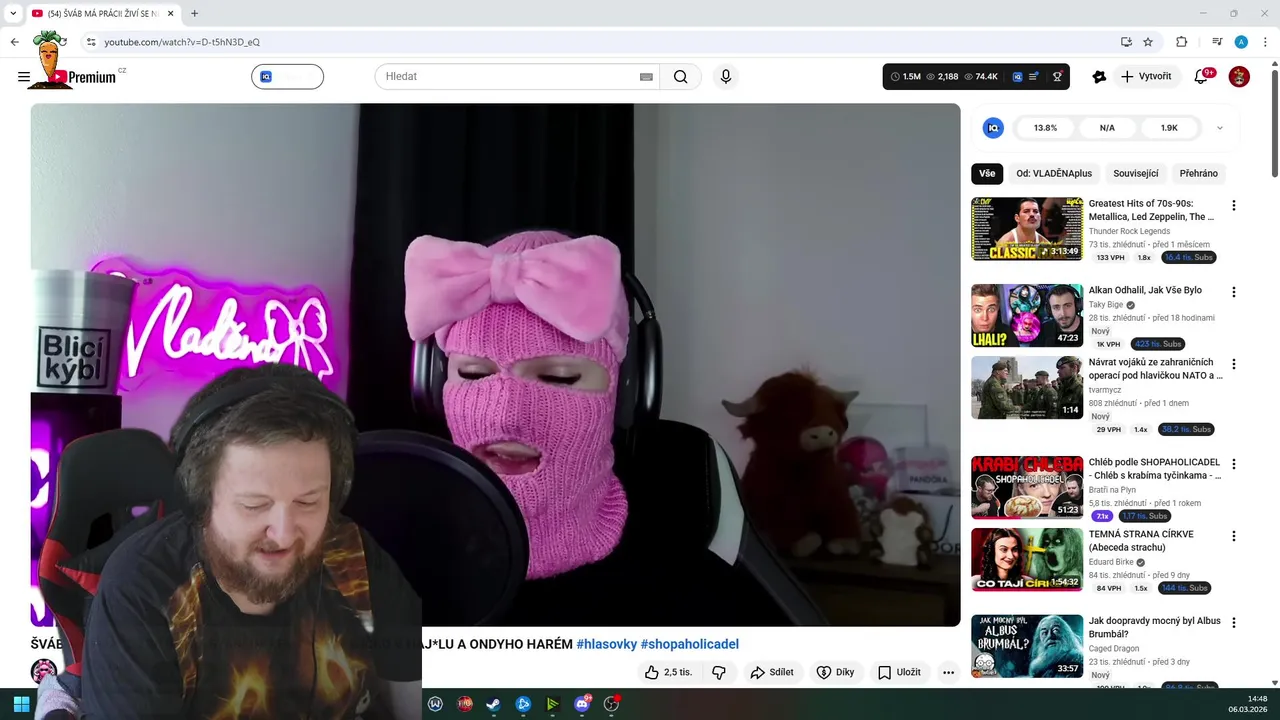Select Od: VLADĚNAplus filter chip
Screen dimensions: 1280x720
[1054, 173]
